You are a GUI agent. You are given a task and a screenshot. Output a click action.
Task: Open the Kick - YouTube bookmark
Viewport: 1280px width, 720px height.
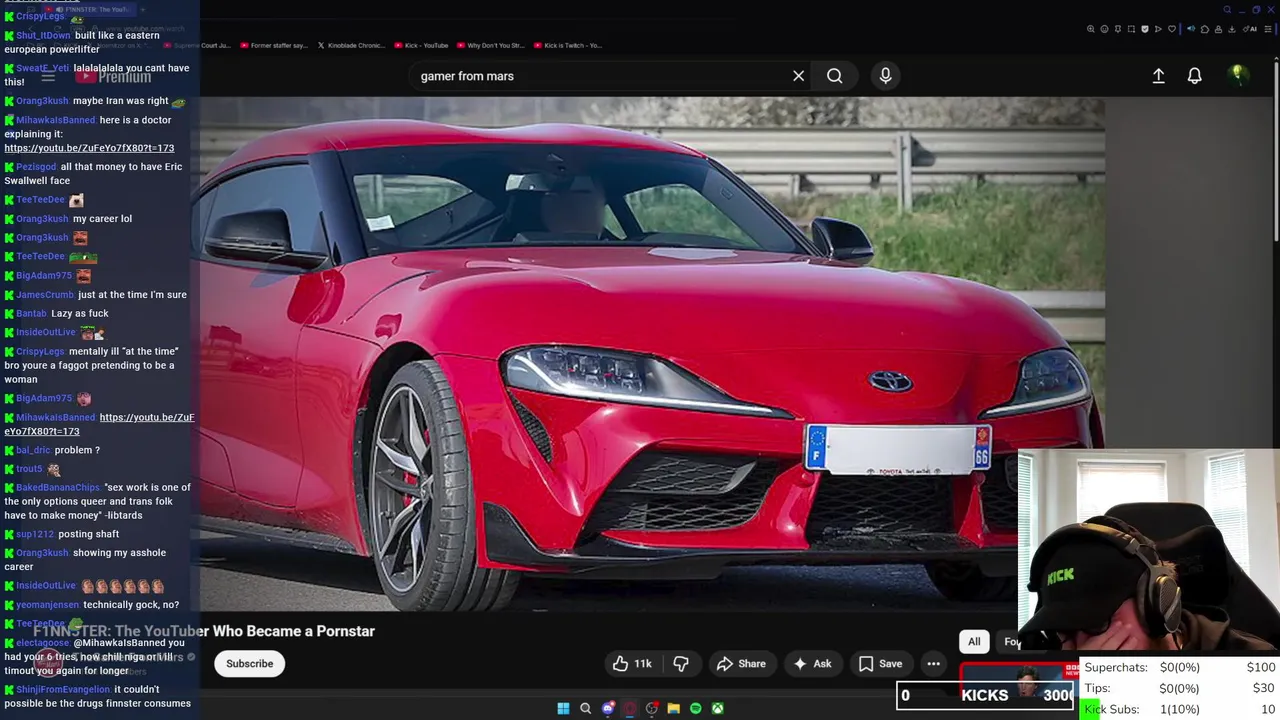point(421,45)
